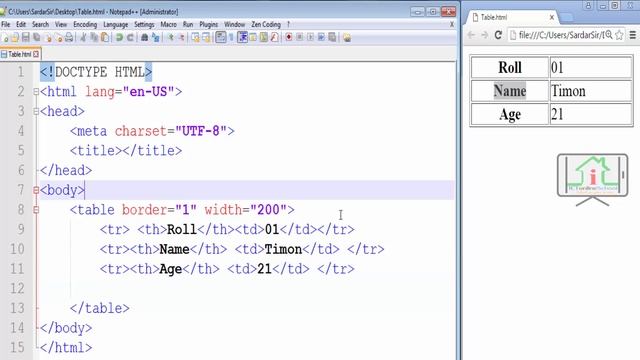Click Chrome's Forward arrow button
This screenshot has height=360, width=640.
click(484, 35)
